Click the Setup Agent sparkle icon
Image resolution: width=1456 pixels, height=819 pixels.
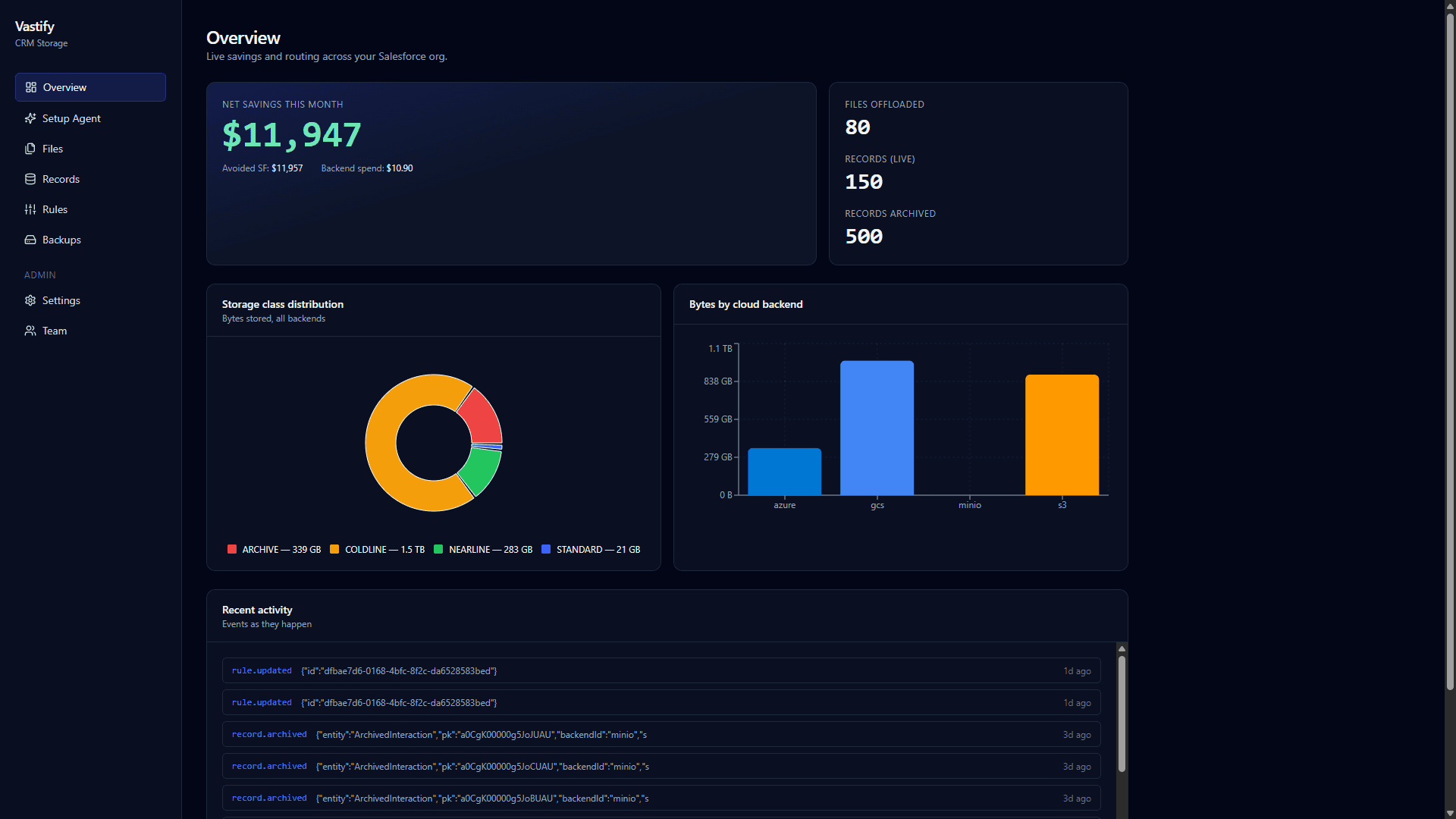pos(30,118)
